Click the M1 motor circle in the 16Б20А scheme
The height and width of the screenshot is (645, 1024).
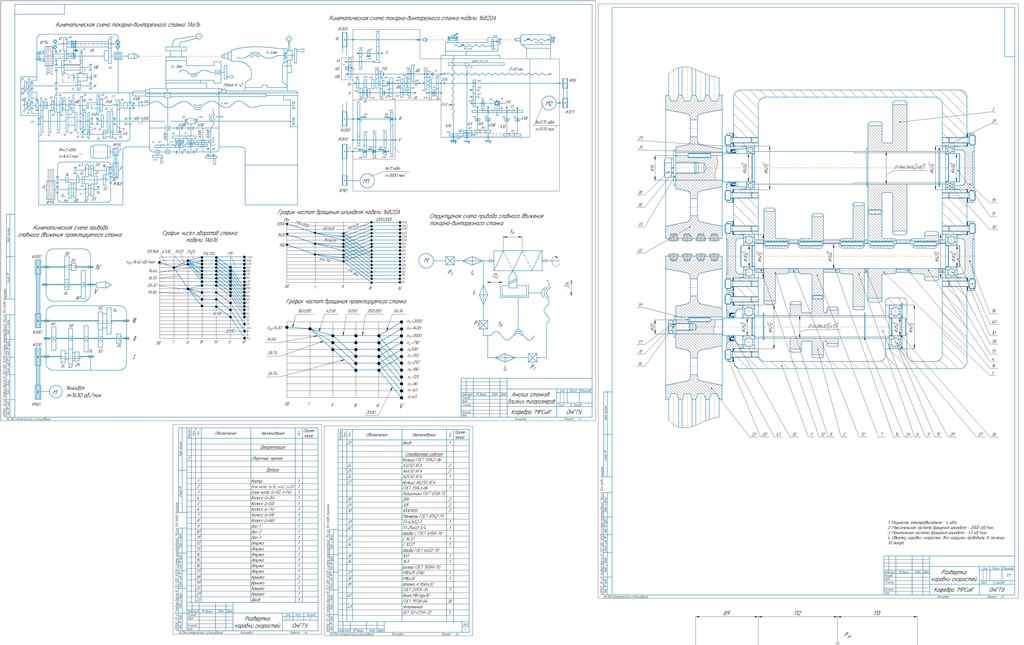(367, 181)
